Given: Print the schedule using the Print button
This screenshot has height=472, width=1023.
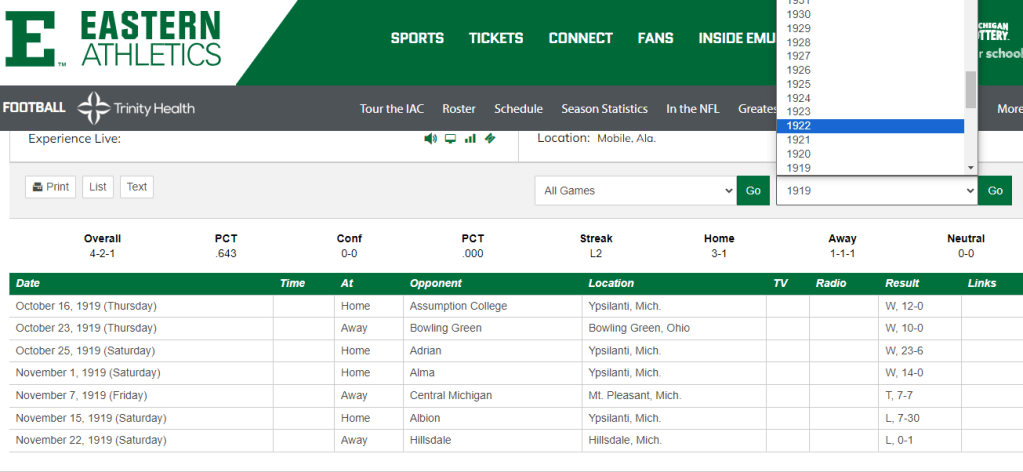Looking at the screenshot, I should [50, 187].
